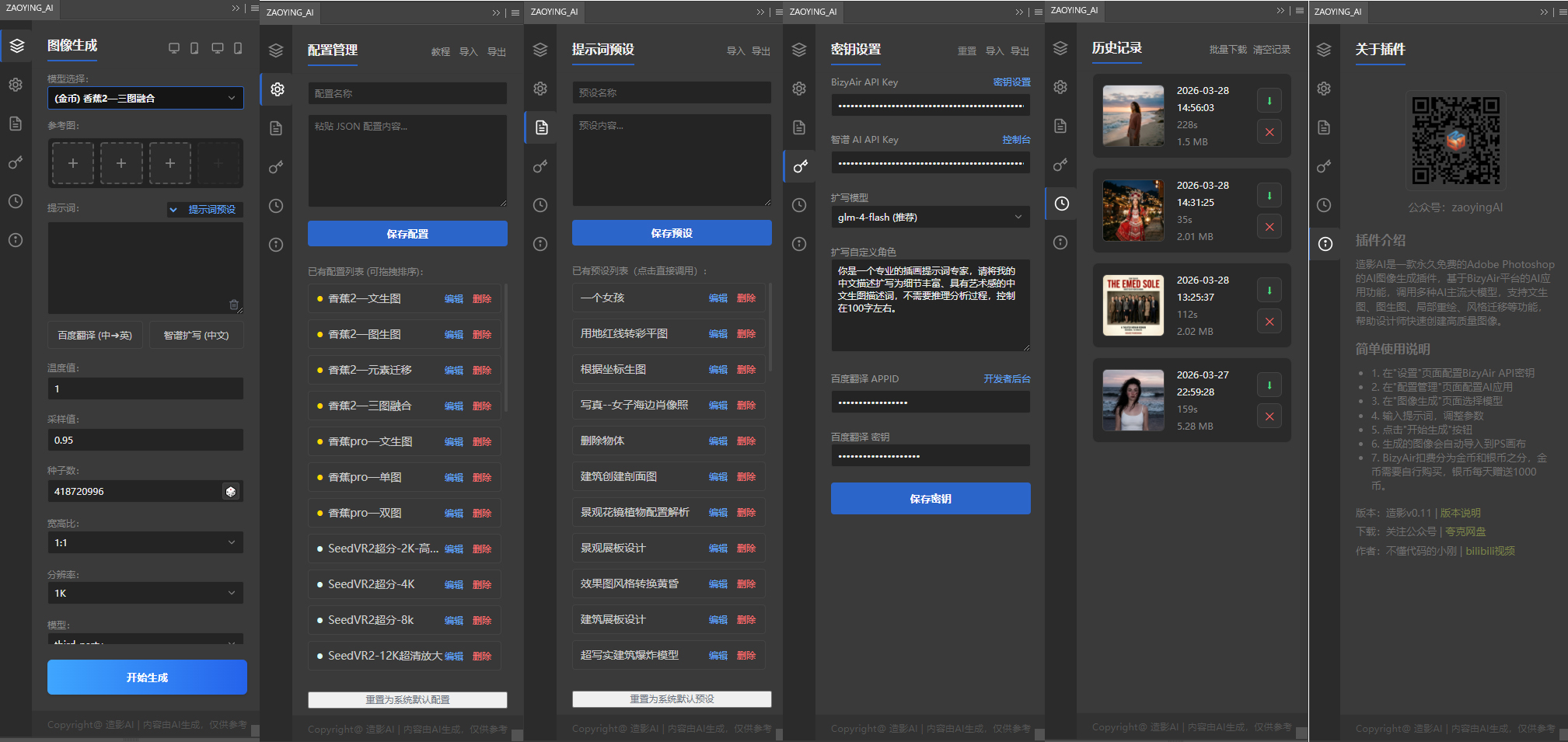
Task: Click 导出 in the 配置管理 header
Action: pos(496,52)
